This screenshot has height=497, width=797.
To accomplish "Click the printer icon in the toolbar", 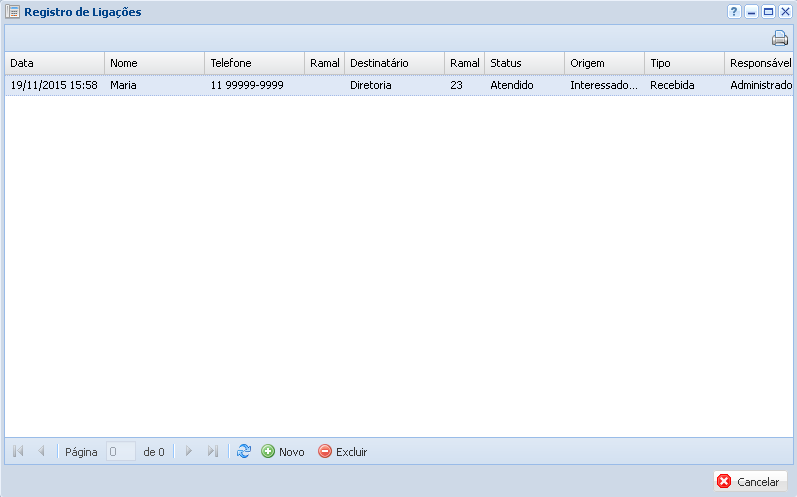I will 779,39.
